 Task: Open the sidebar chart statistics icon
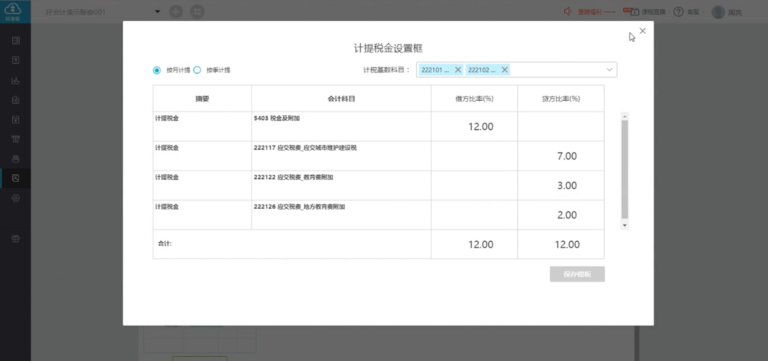click(x=16, y=80)
